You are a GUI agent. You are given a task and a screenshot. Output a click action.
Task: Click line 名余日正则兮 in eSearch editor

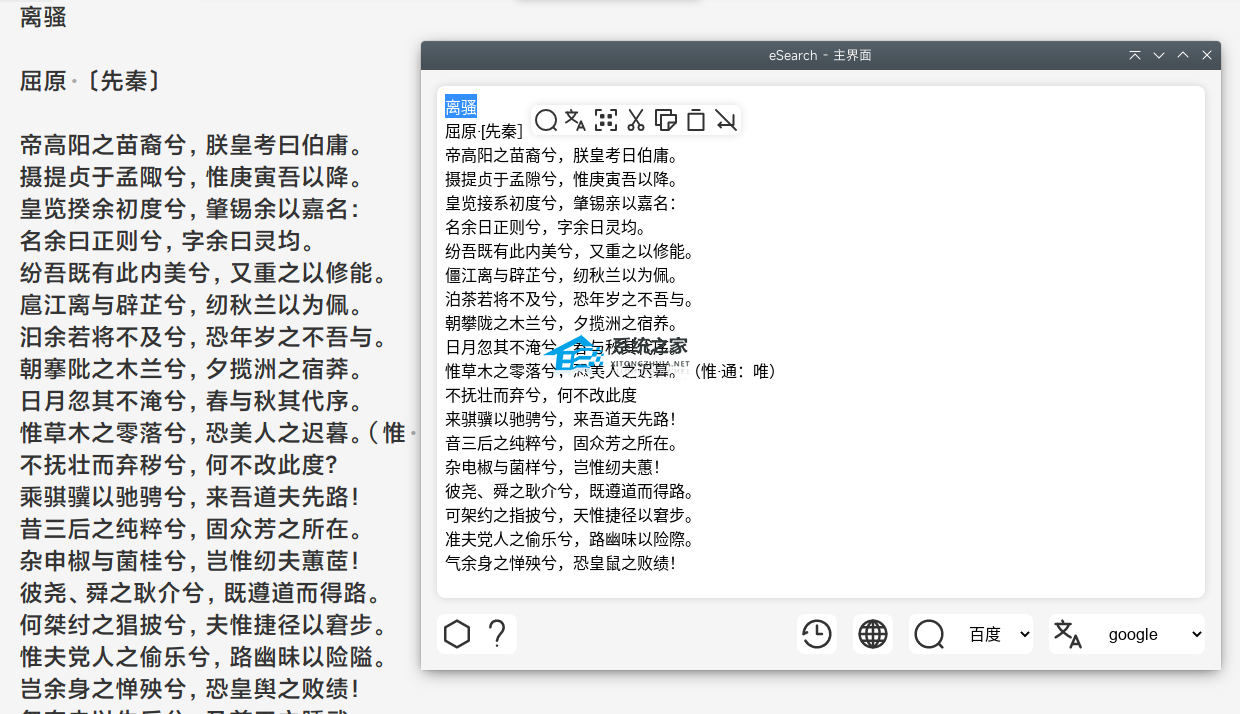pyautogui.click(x=547, y=227)
